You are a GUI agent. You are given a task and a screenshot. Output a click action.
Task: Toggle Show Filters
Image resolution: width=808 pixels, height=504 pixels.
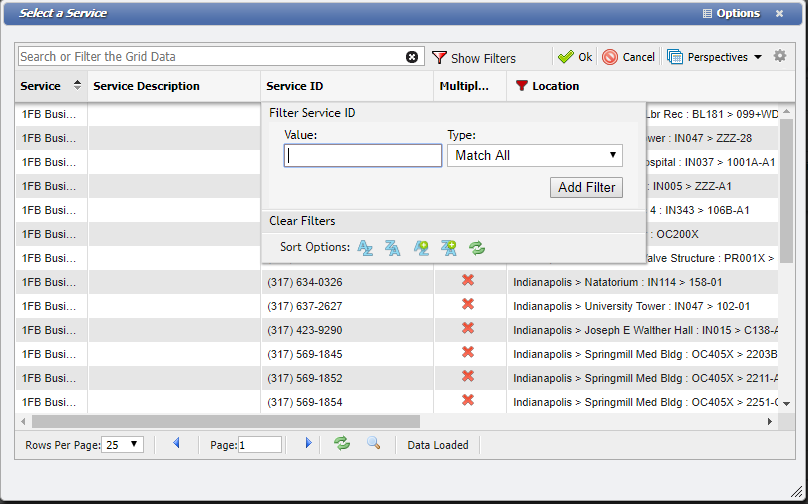coord(474,58)
